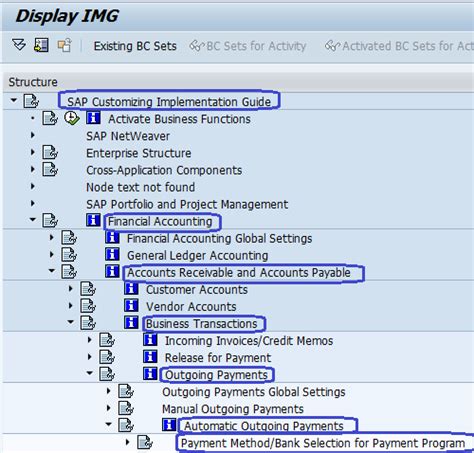The width and height of the screenshot is (474, 453).
Task: Click the document icon beside Enterprise Structure
Action: [x=50, y=153]
